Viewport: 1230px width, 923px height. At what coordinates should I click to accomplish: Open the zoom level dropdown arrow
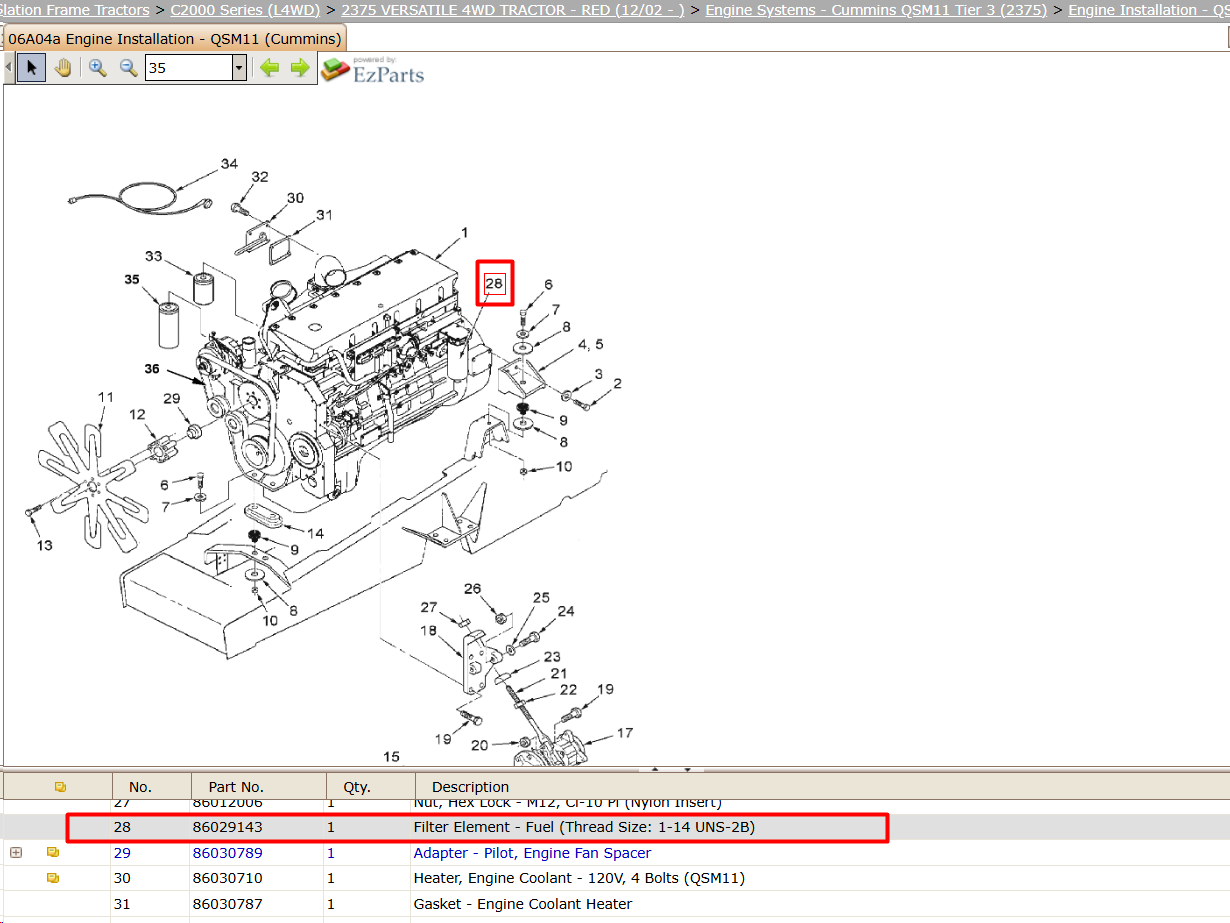pos(239,68)
